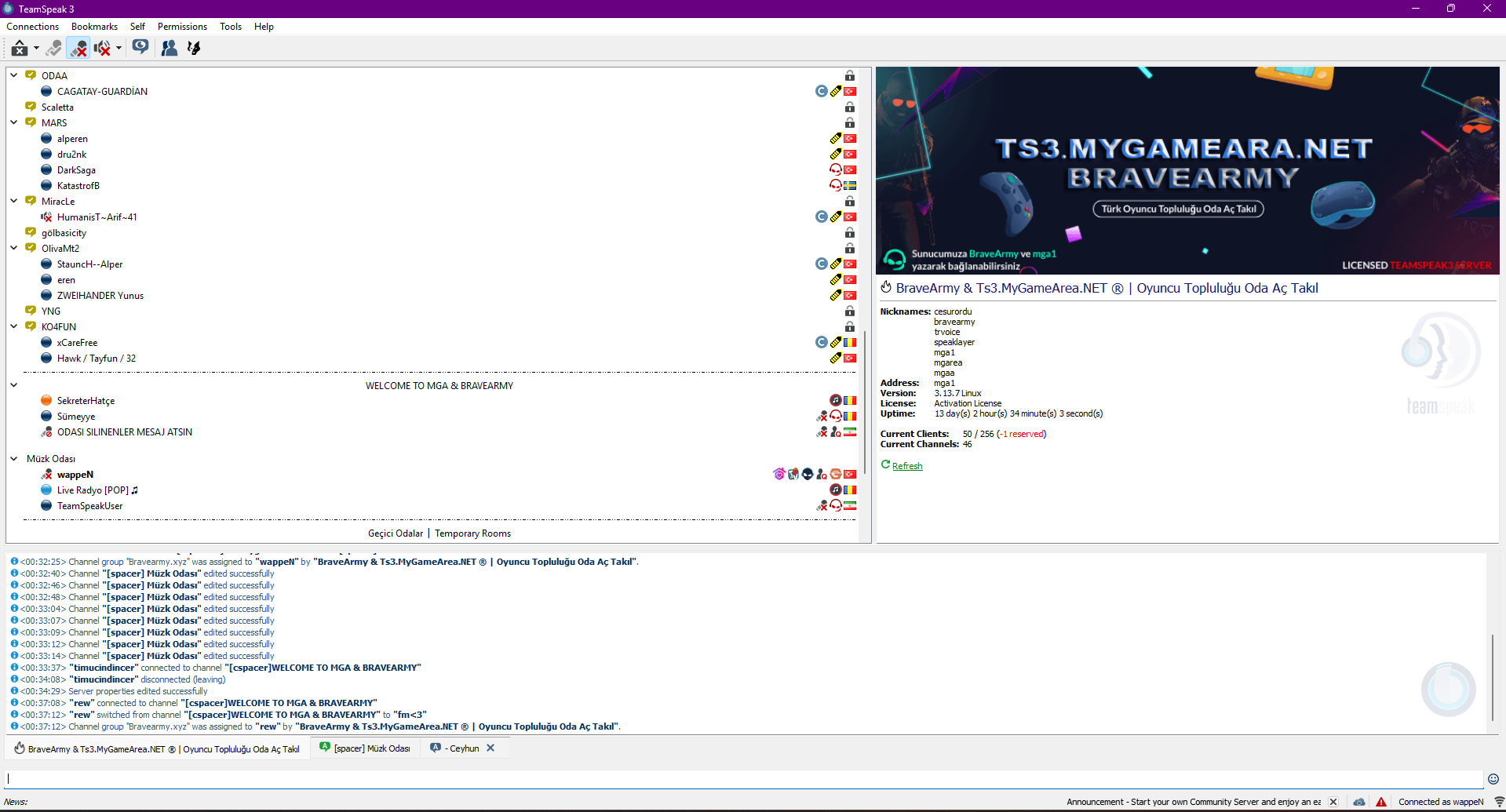The height and width of the screenshot is (812, 1506).
Task: Collapse the ODAA channel
Action: (14, 75)
